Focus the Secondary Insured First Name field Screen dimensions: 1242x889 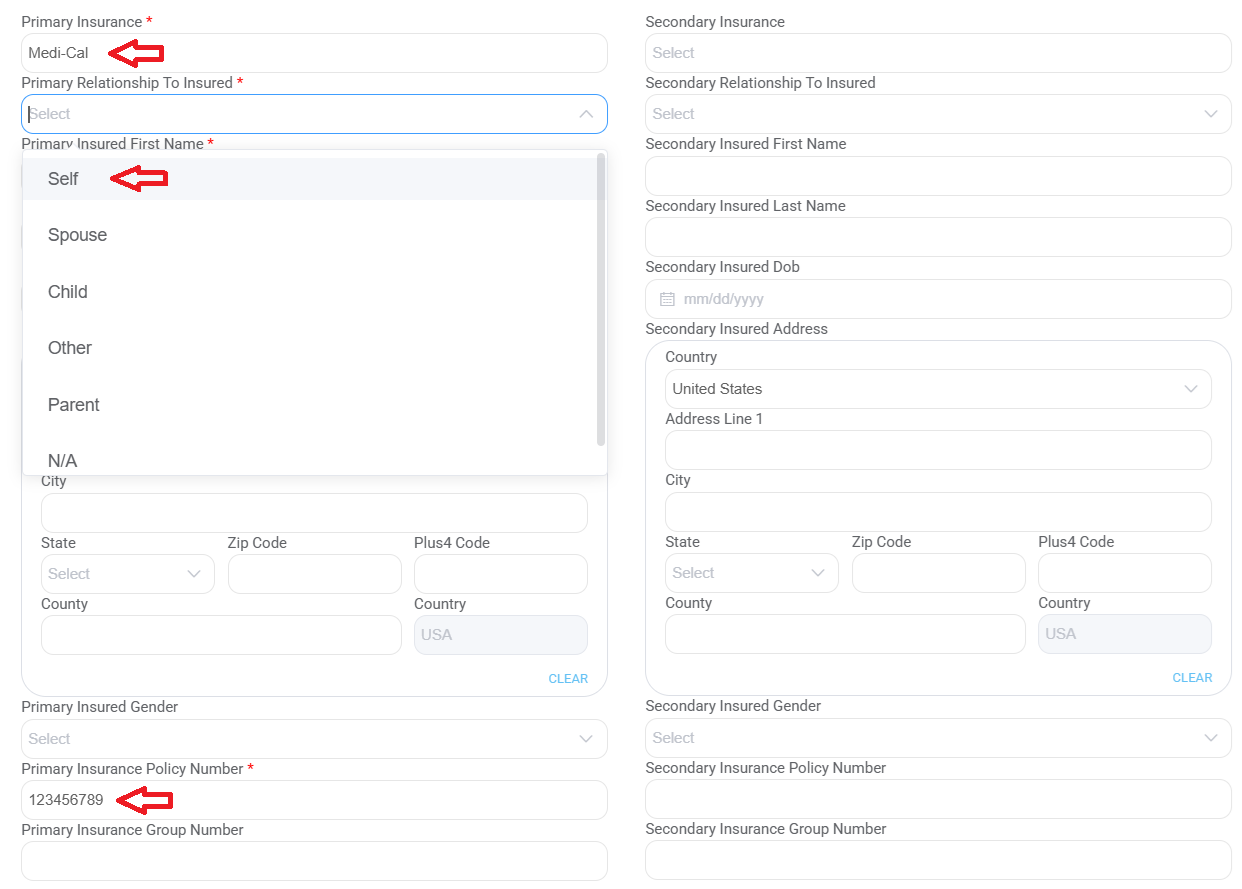[938, 176]
